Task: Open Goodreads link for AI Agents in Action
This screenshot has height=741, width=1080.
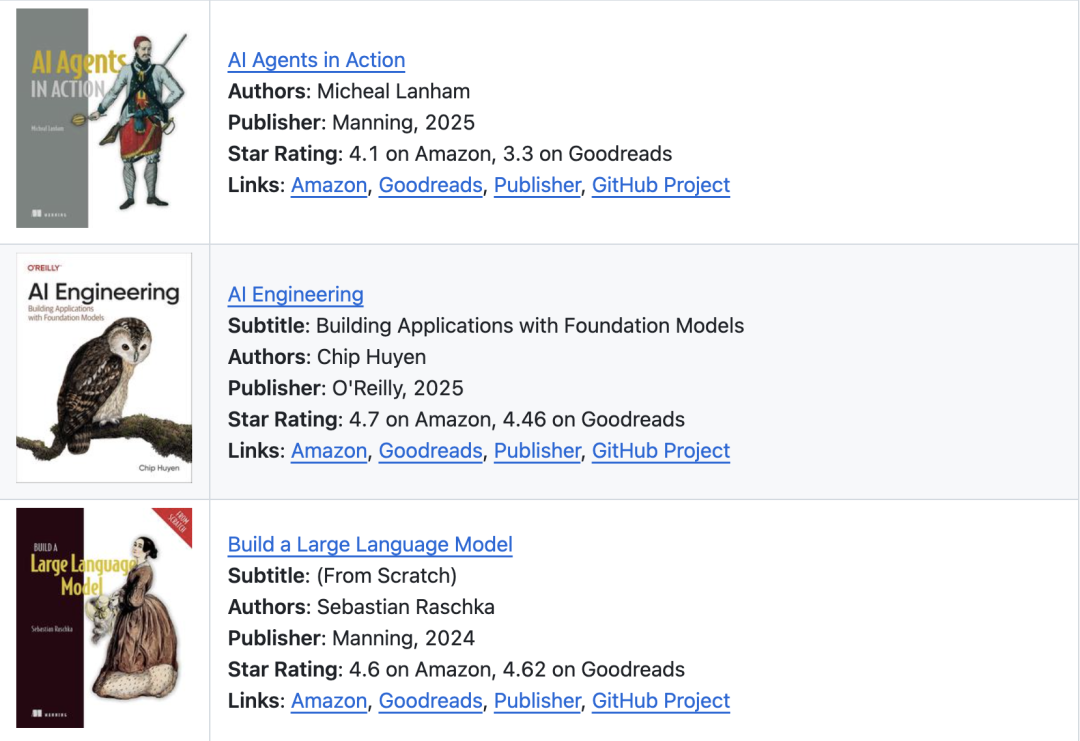Action: [430, 185]
